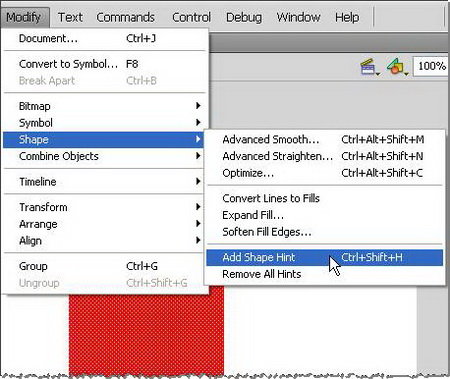Open the Control menu
Viewport: 450px width, 379px height.
(x=191, y=17)
